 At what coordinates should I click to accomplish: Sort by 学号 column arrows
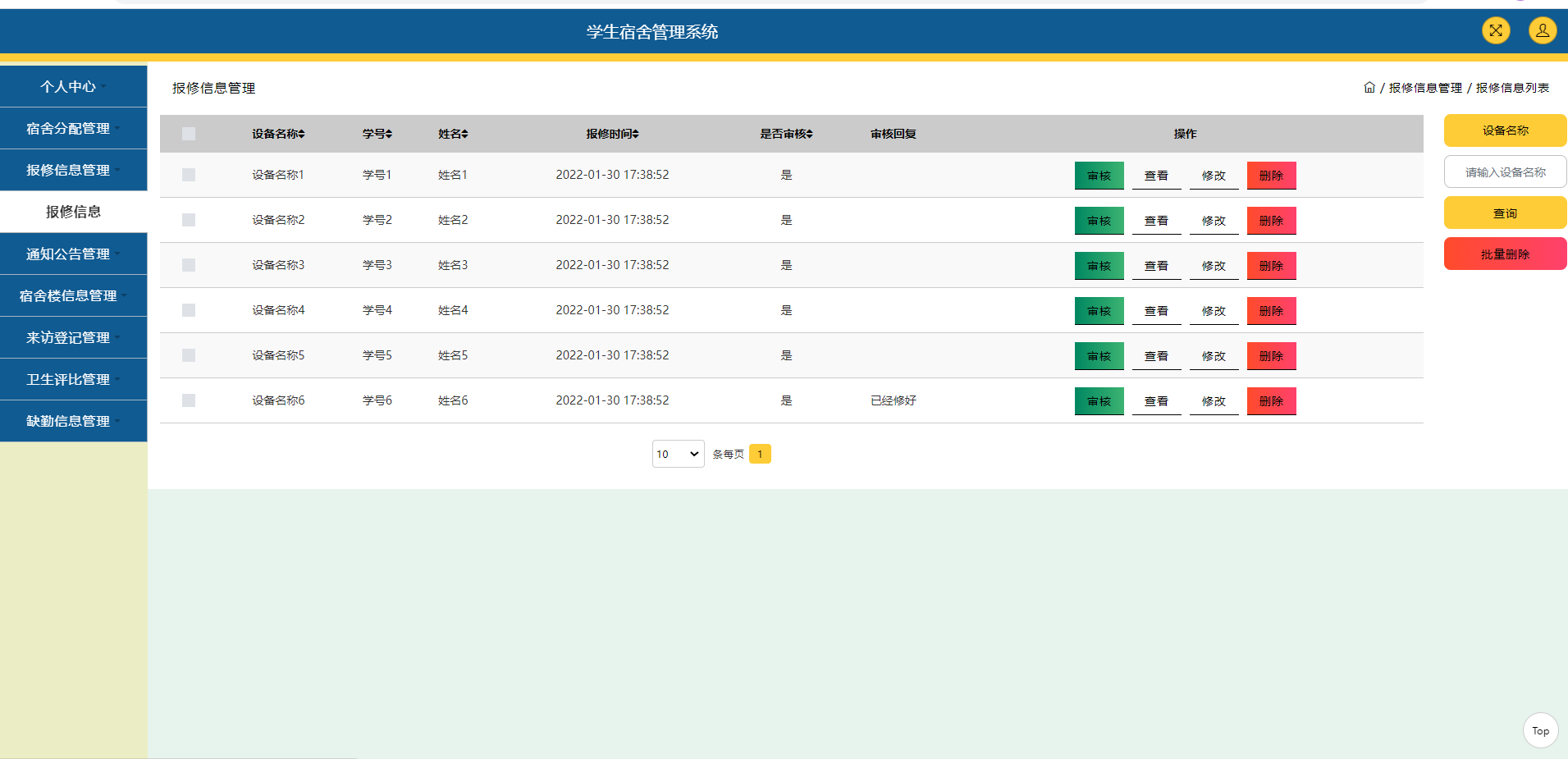[x=389, y=134]
